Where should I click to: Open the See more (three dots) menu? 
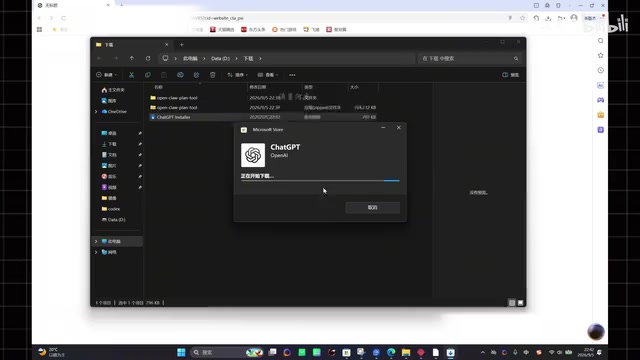pyautogui.click(x=292, y=75)
